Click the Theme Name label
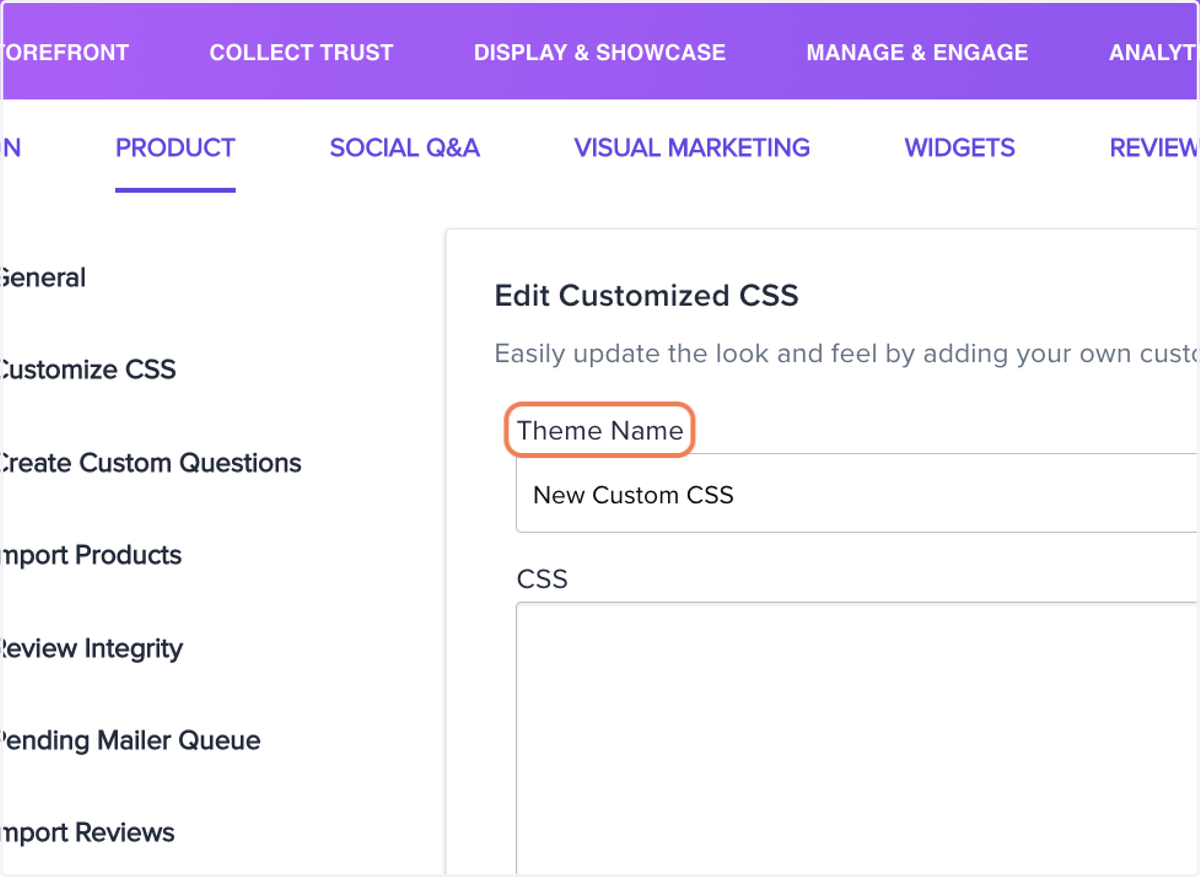Viewport: 1200px width, 877px height. click(x=600, y=431)
